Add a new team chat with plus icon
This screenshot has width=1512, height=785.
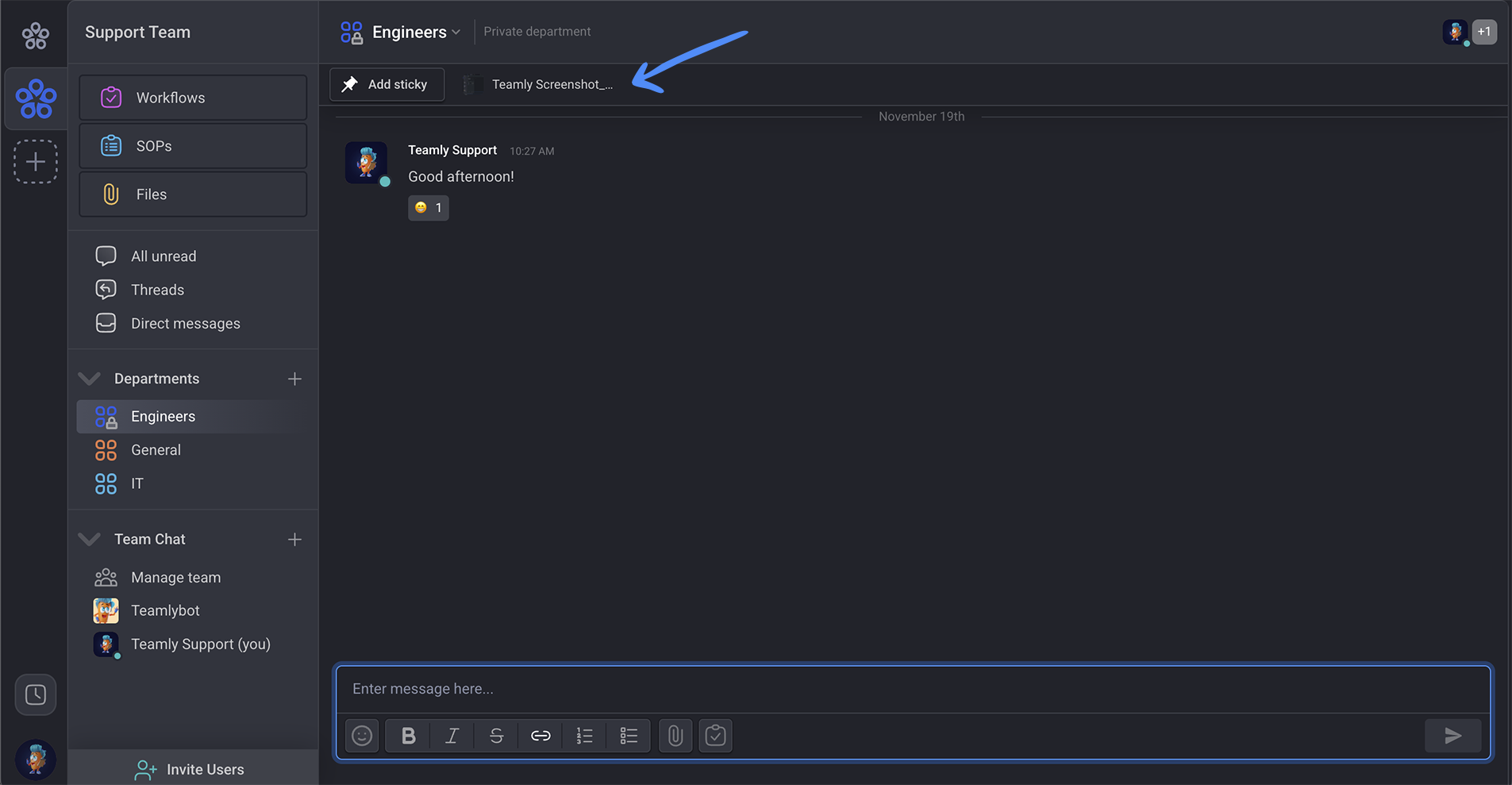point(294,539)
